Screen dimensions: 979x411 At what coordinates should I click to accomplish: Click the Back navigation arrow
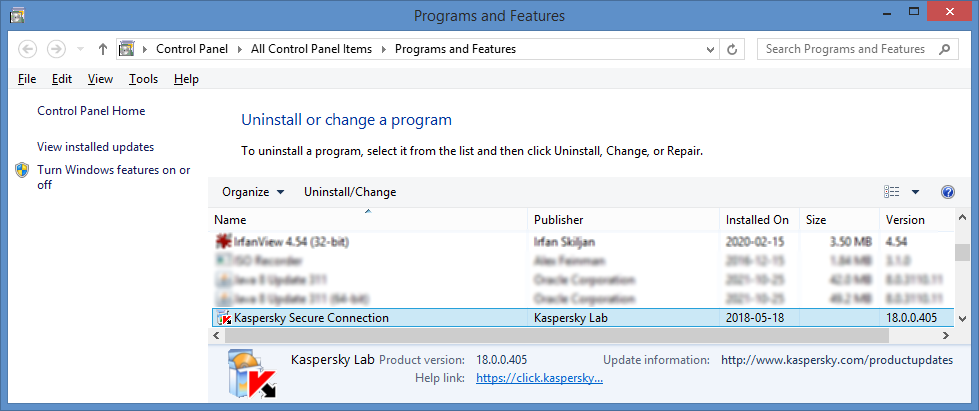point(28,49)
